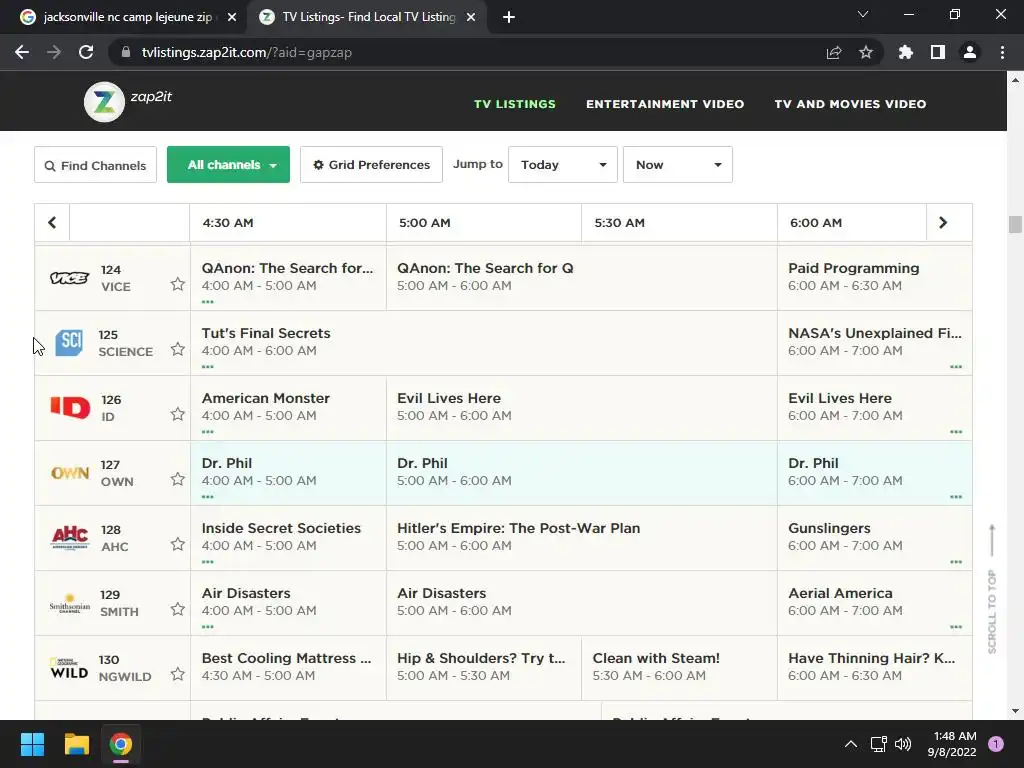The width and height of the screenshot is (1024, 768).
Task: Bookmark this page star icon
Action: click(866, 52)
